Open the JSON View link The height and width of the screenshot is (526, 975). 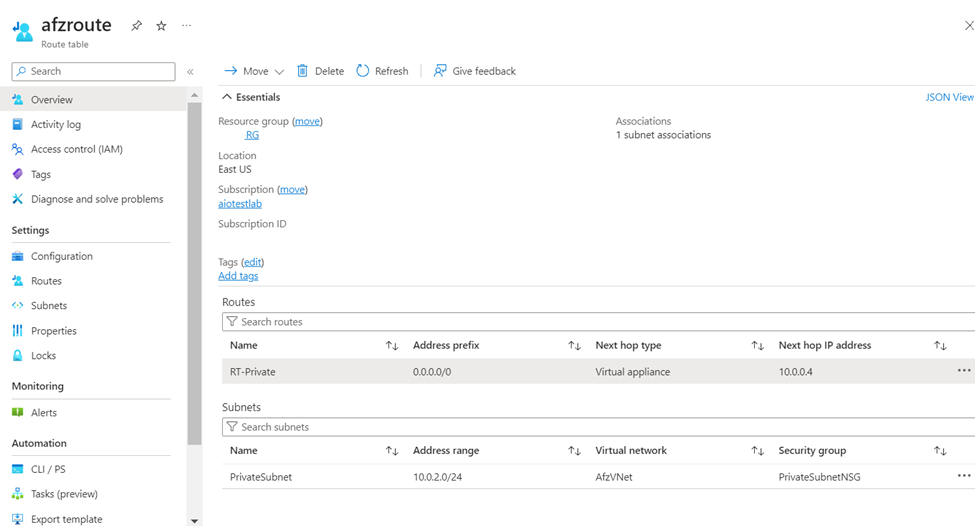tap(949, 97)
